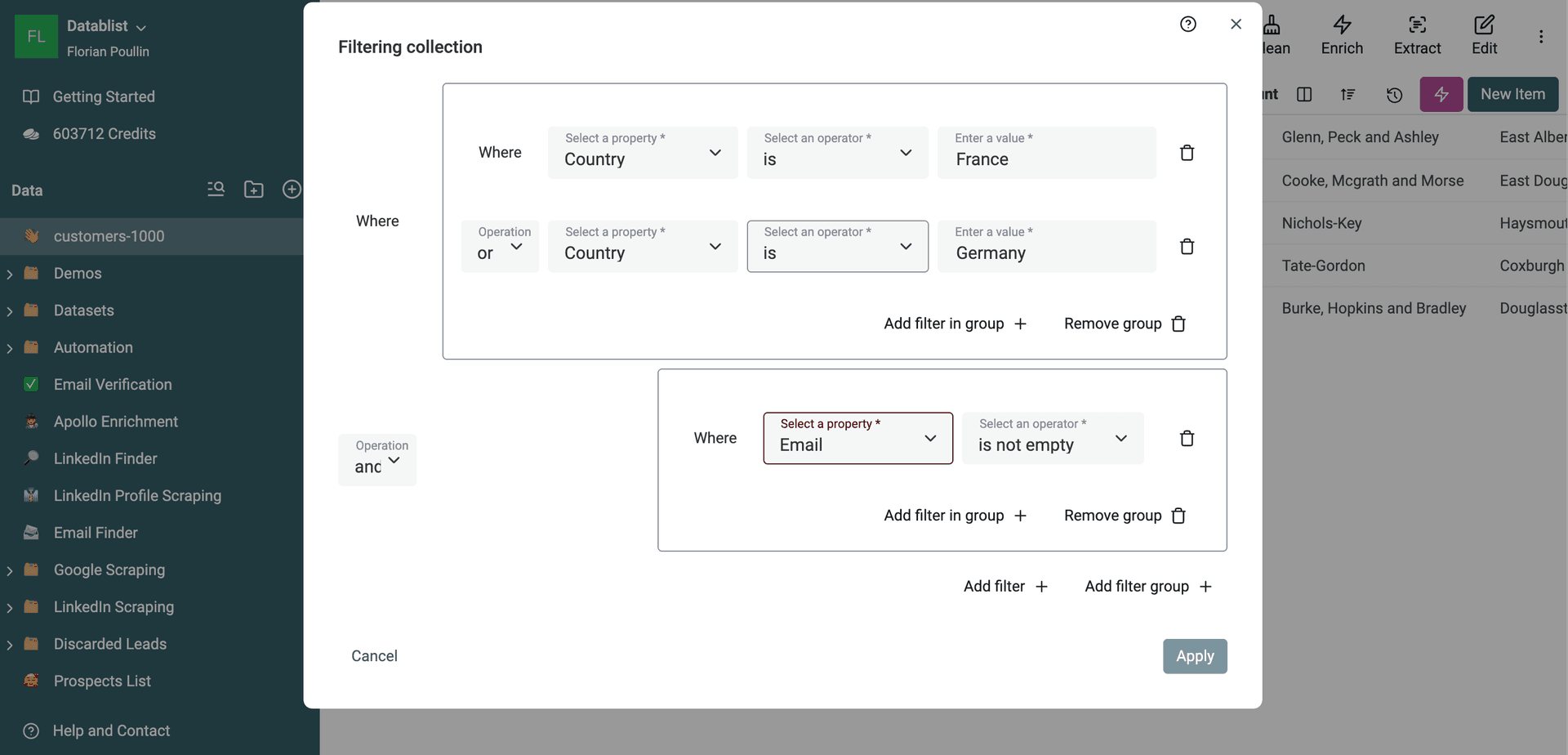Change the 'or' operation dropdown
Screen dimensions: 1568x755
[x=500, y=245]
